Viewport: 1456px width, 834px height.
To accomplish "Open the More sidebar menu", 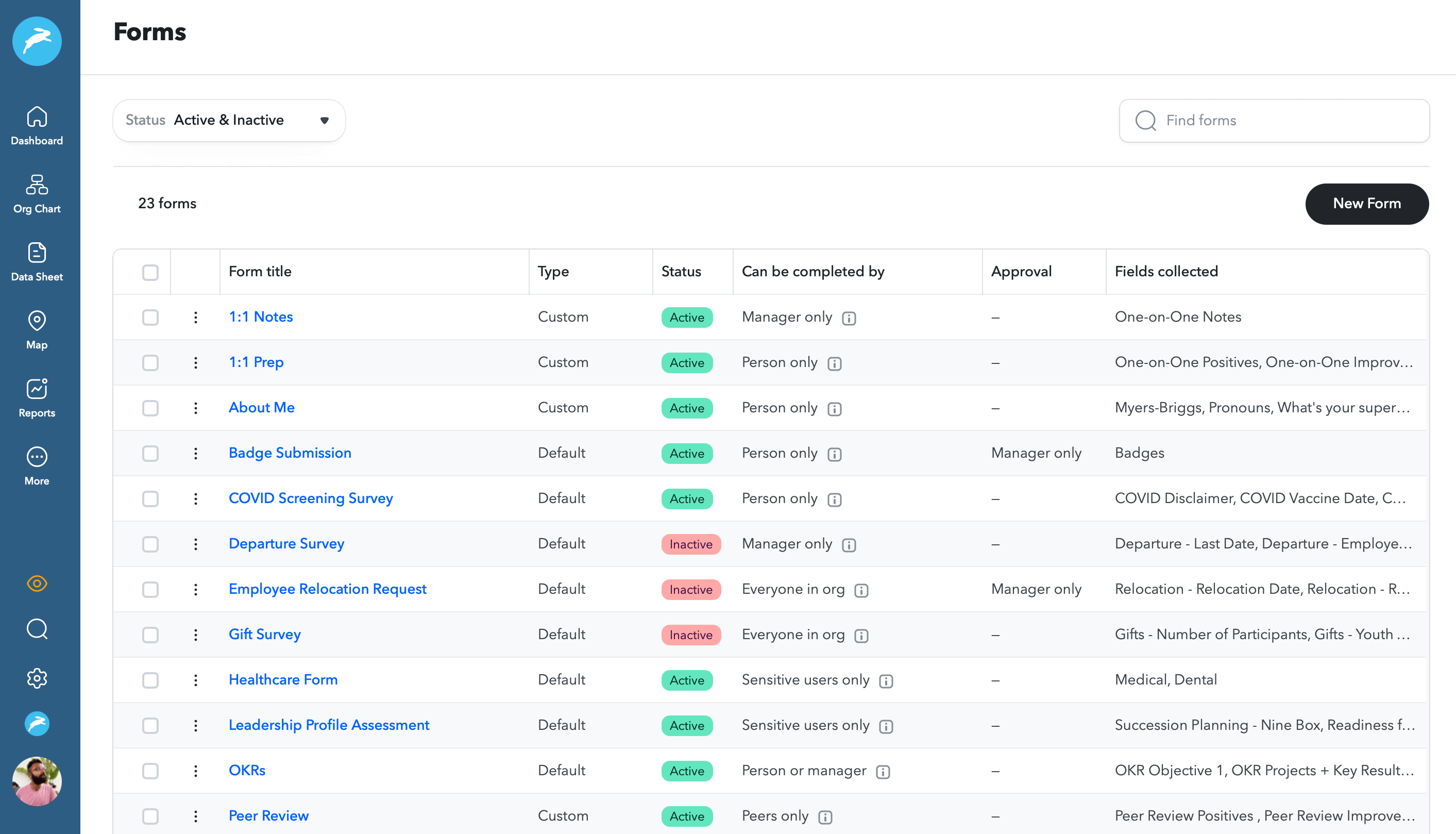I will pyautogui.click(x=37, y=465).
